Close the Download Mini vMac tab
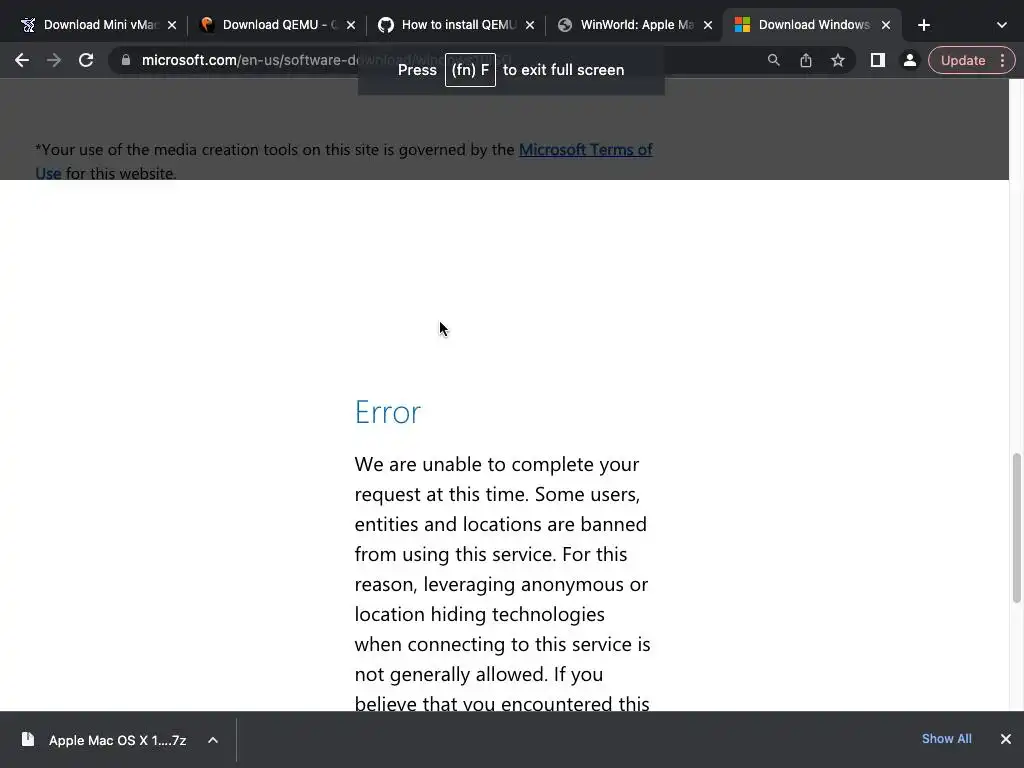 click(172, 25)
